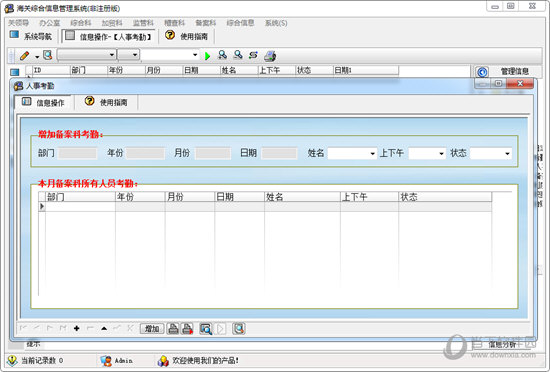The image size is (550, 372).
Task: Click the green run arrow icon
Action: pos(207,56)
